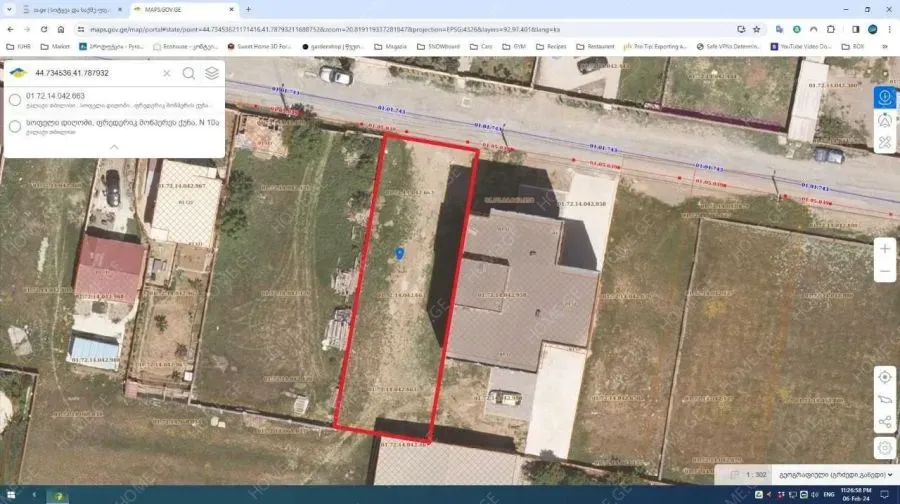This screenshot has height=504, width=900.
Task: Collapse the search results panel
Action: [x=114, y=147]
